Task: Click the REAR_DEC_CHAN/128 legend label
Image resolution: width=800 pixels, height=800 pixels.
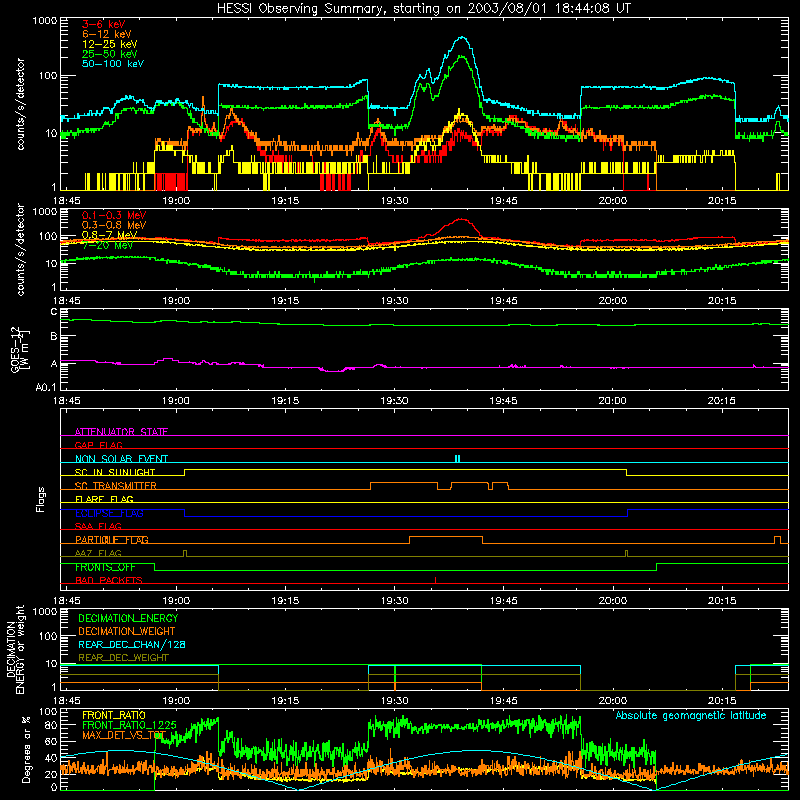Action: point(132,644)
